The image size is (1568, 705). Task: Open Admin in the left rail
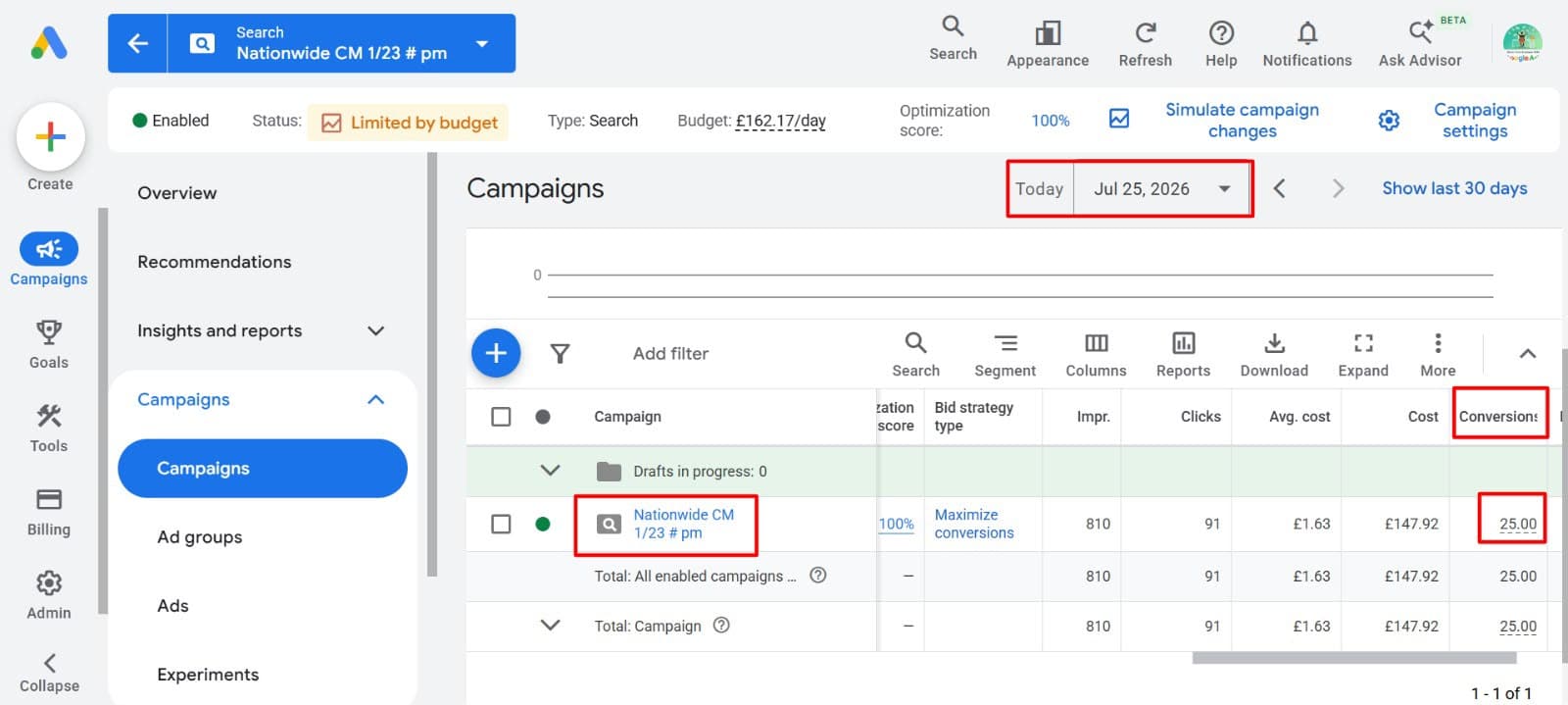(x=49, y=595)
